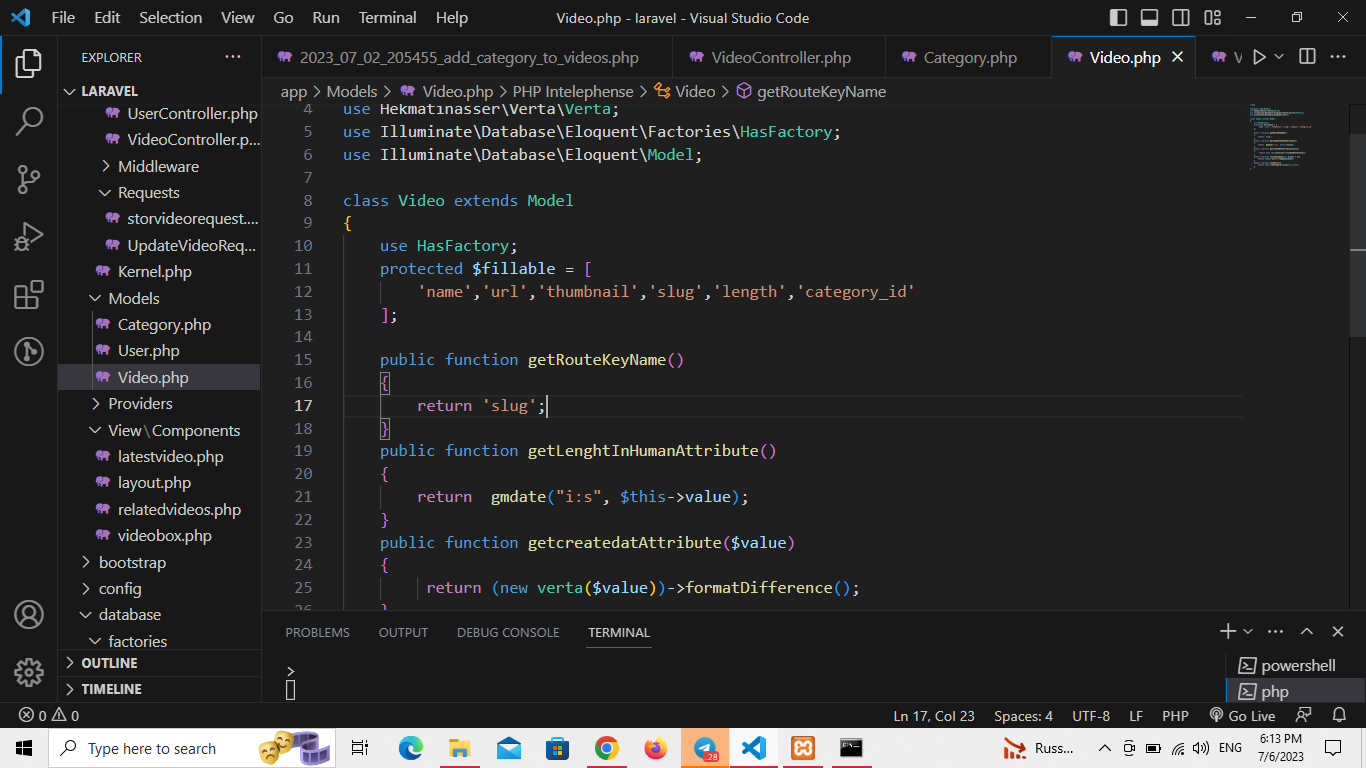
Task: Click Ln 17, Col 23 in status bar
Action: (933, 716)
